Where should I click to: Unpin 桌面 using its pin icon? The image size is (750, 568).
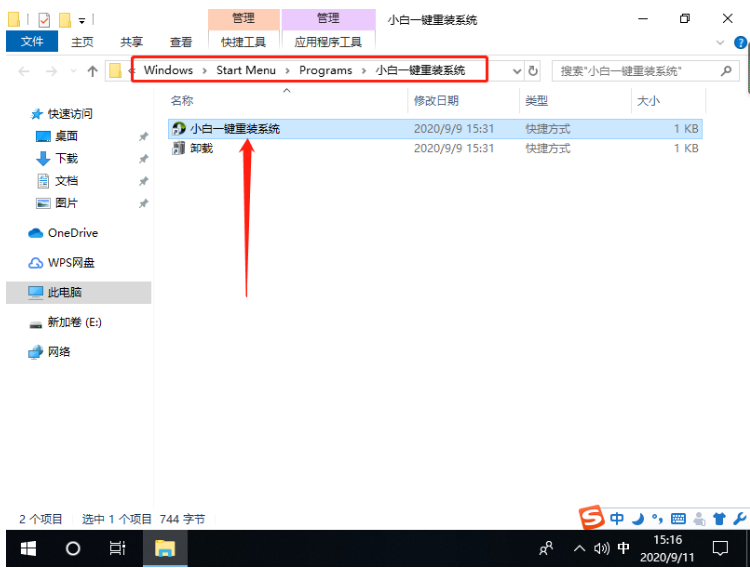pos(143,137)
